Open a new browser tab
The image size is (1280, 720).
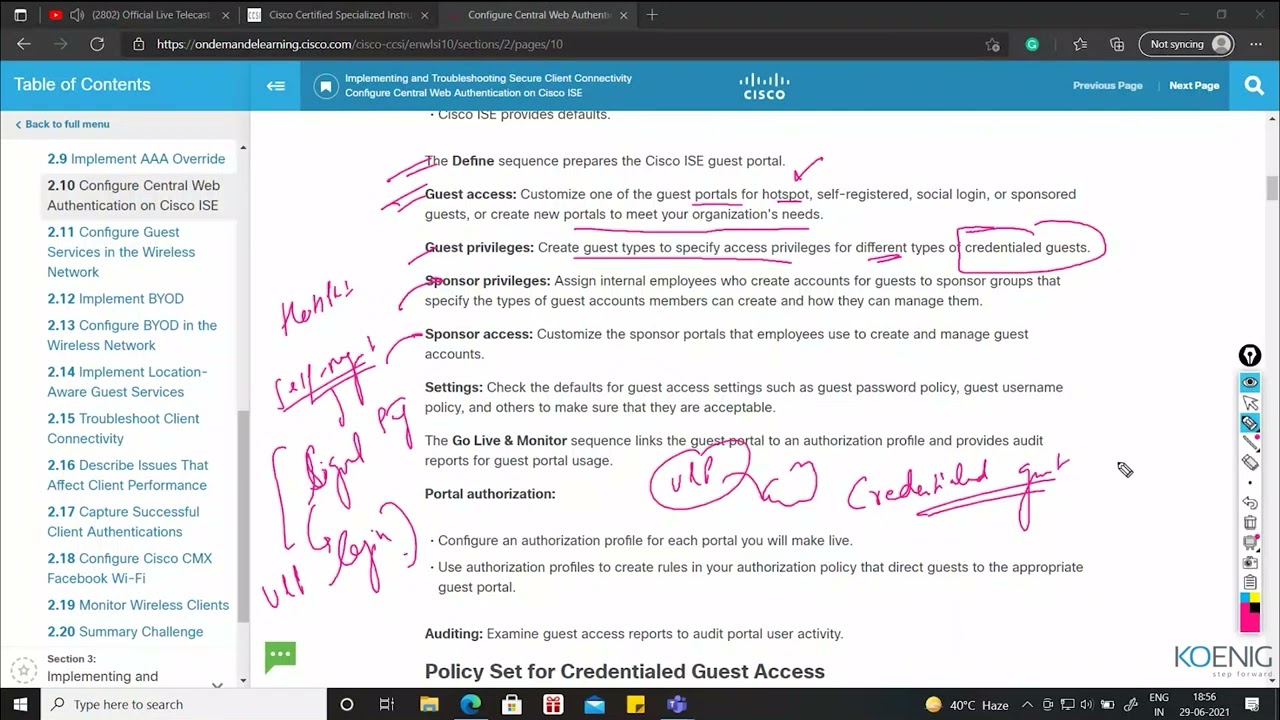click(652, 15)
